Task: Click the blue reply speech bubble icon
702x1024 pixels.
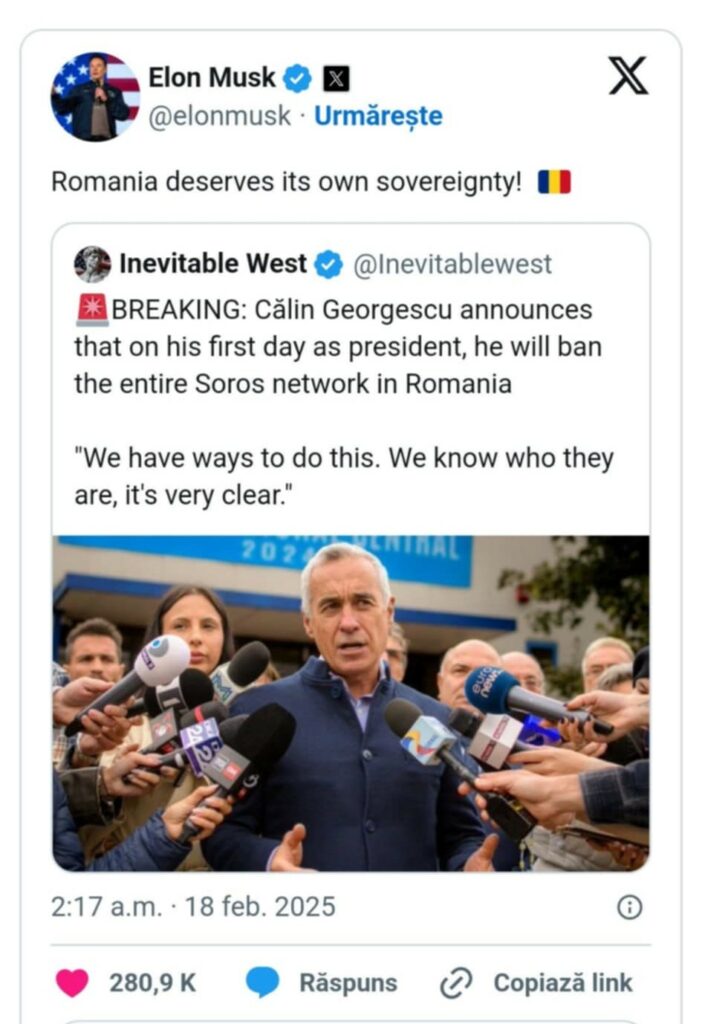Action: click(x=263, y=983)
